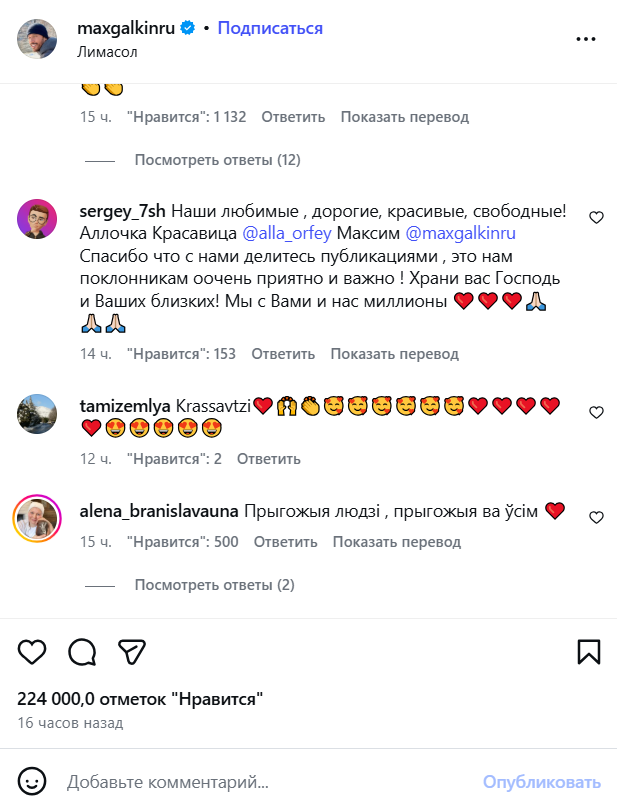Share the post with the paper plane icon
This screenshot has width=617, height=808.
pos(132,652)
